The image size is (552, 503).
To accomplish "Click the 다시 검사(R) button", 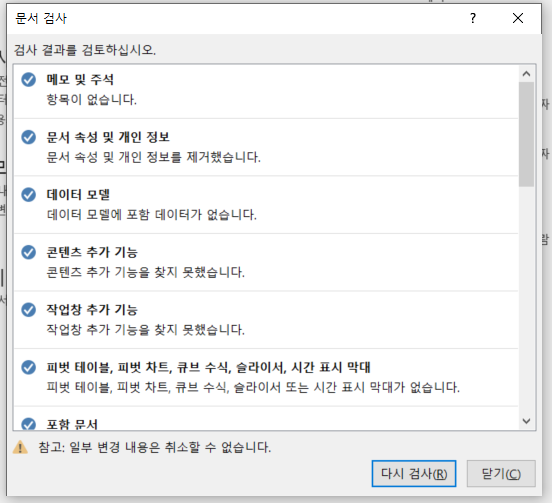I will [x=414, y=474].
